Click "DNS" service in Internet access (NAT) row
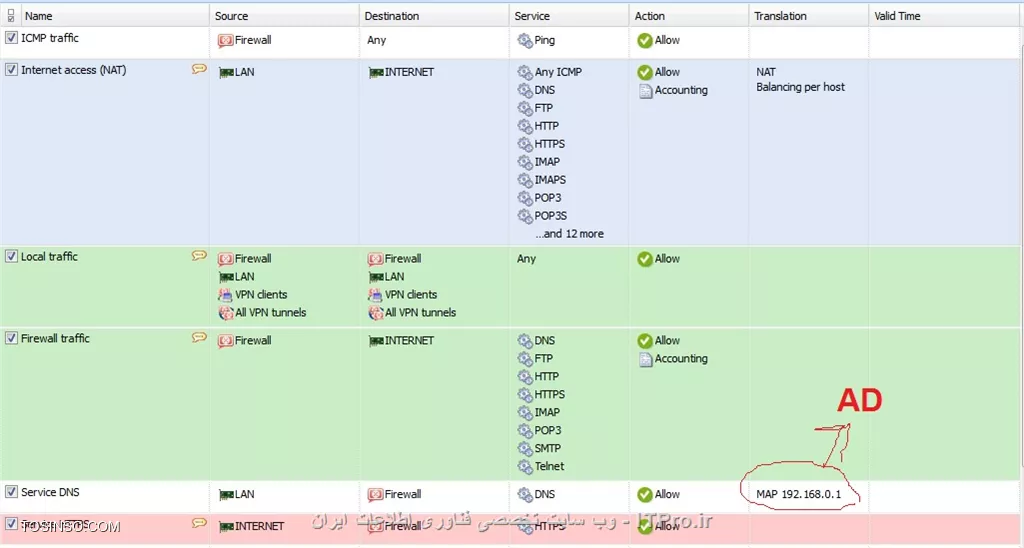The width and height of the screenshot is (1024, 548). tap(545, 90)
